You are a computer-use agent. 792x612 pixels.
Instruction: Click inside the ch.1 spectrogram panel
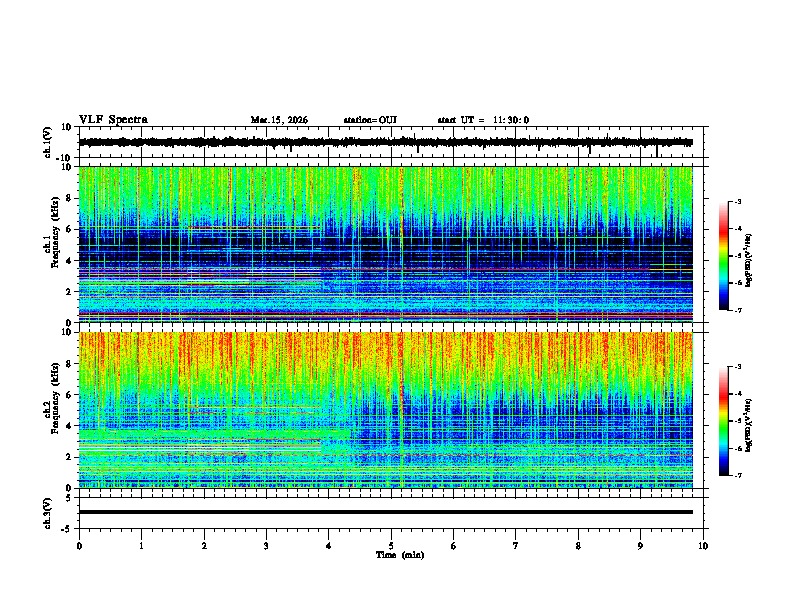click(385, 244)
